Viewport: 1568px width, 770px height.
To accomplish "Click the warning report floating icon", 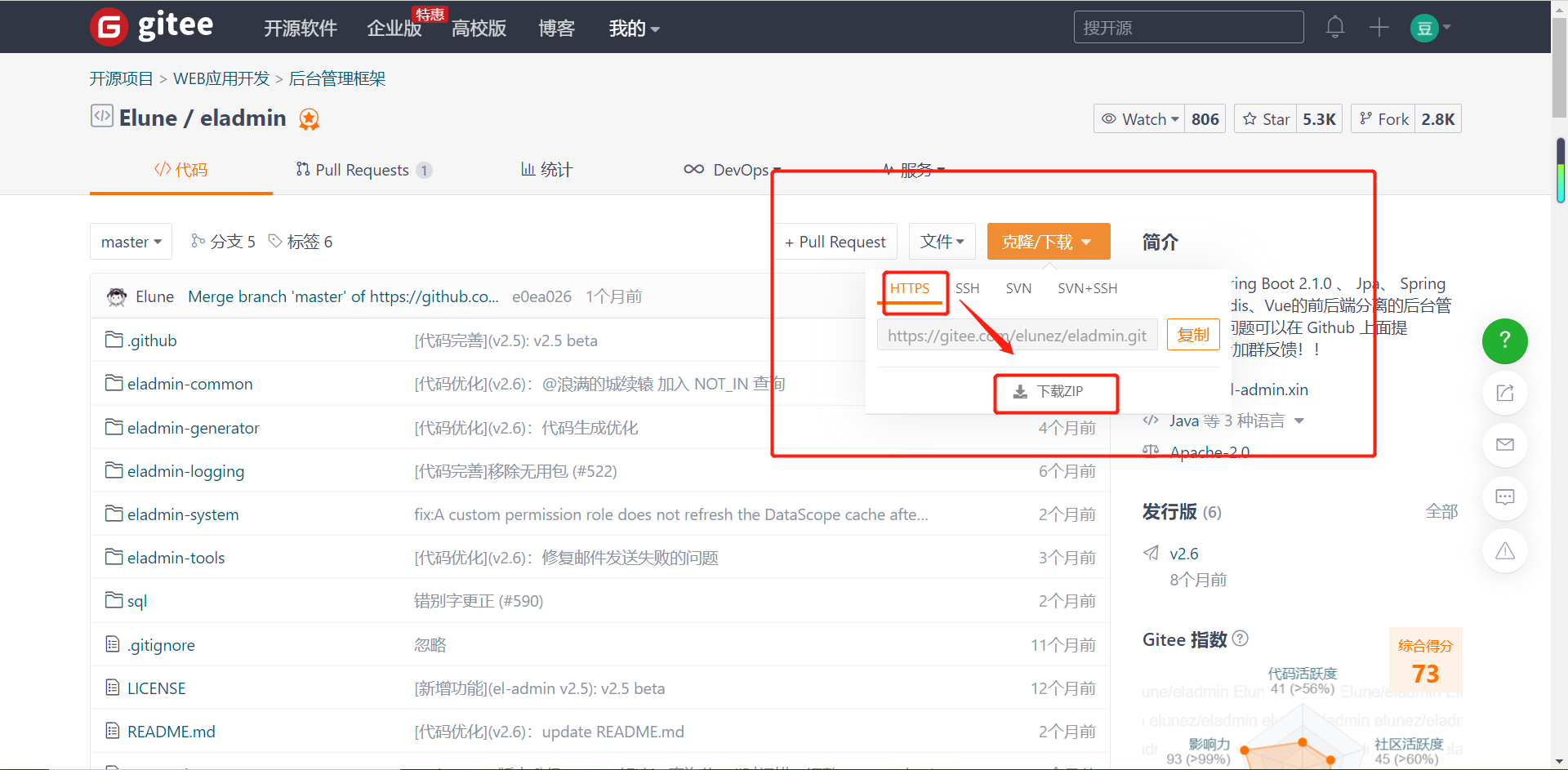I will point(1504,550).
